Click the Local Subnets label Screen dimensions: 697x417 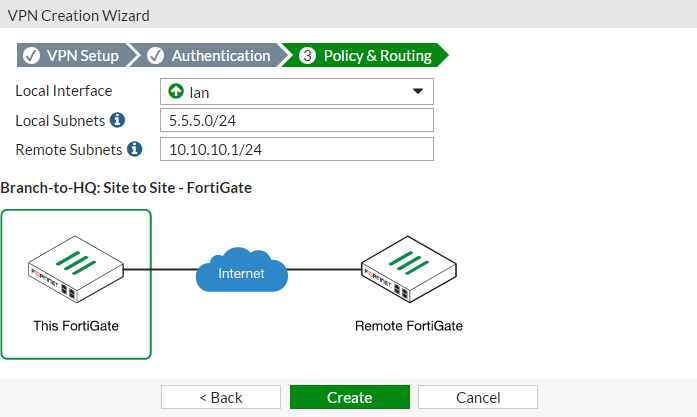60,121
